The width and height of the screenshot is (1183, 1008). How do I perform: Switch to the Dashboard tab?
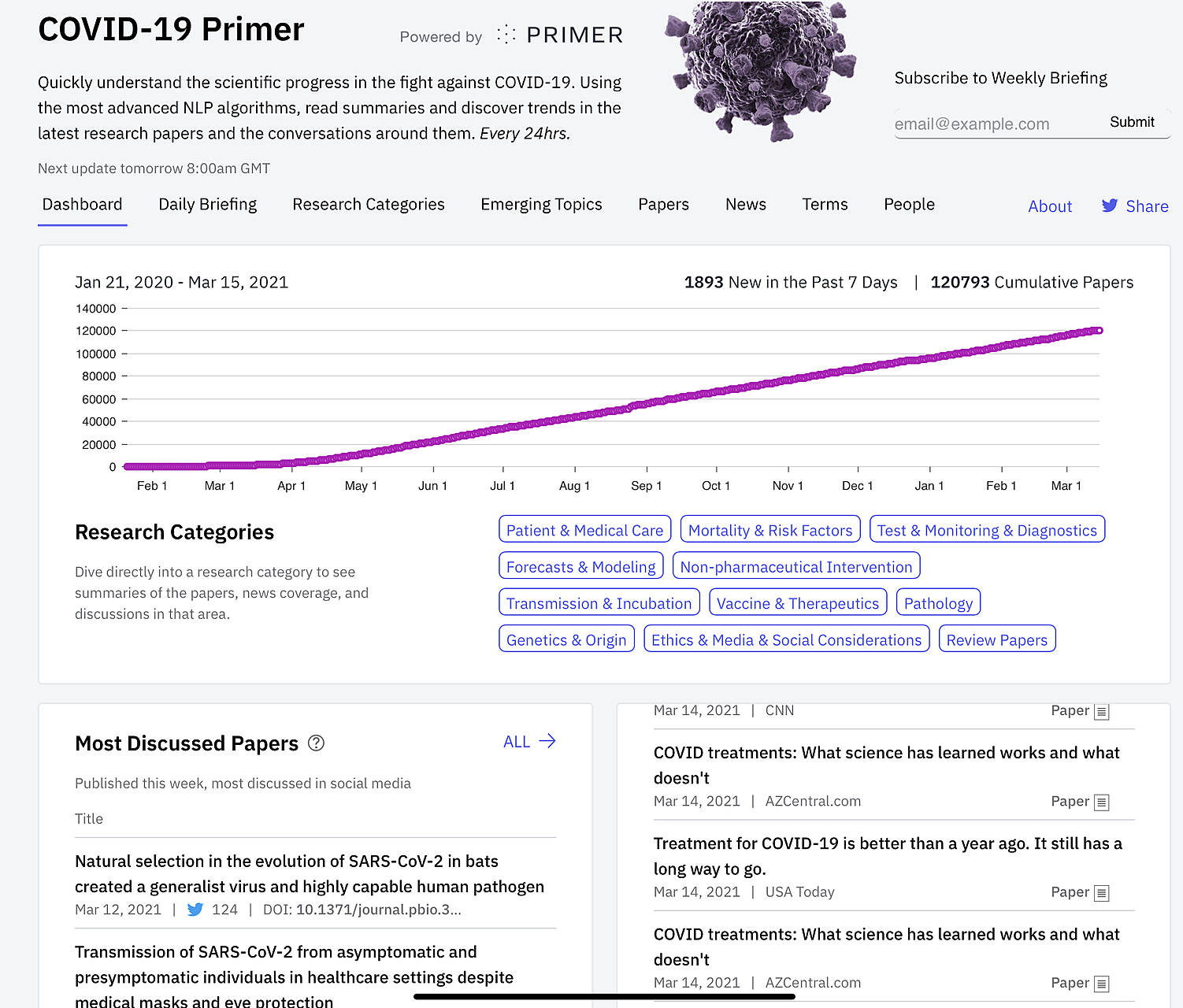pos(82,205)
